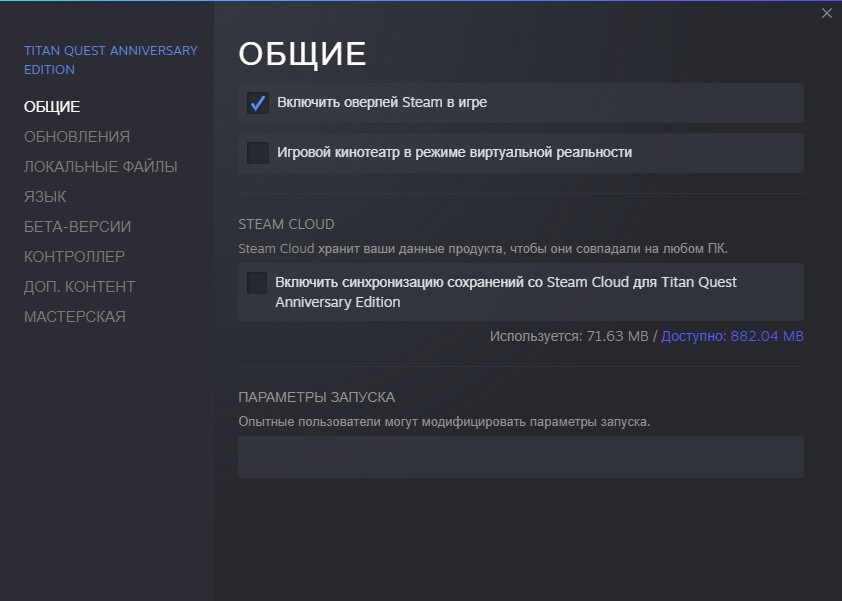Screen dimensions: 842x601
Task: Go to ЛОКАЛЬНЫЕ ФАЙЛЫ settings
Action: (100, 167)
